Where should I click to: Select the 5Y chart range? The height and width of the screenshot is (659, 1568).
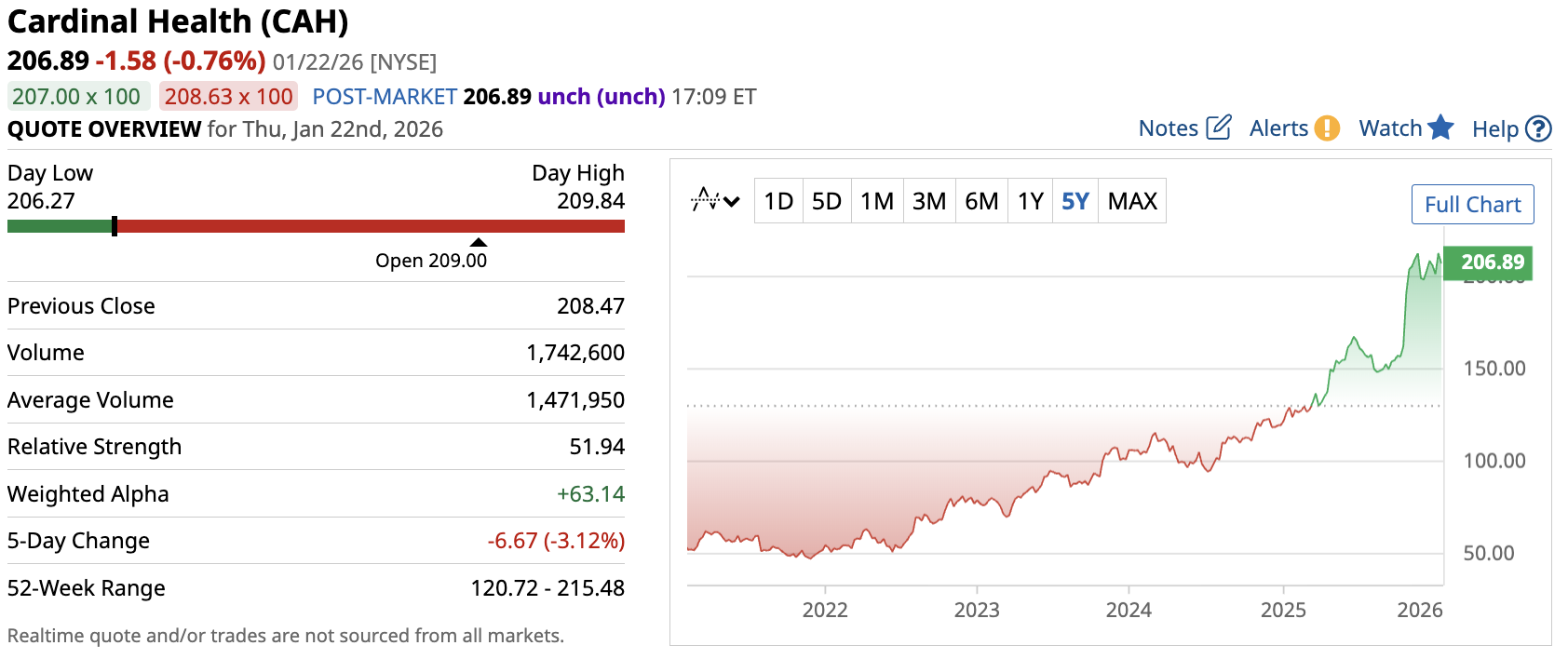click(1075, 201)
